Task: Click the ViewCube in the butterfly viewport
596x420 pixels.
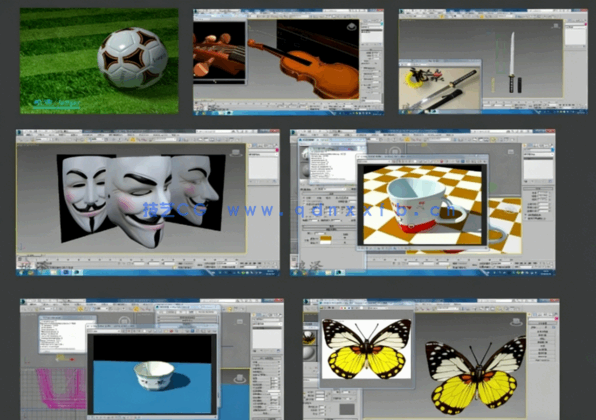Action: coord(516,322)
